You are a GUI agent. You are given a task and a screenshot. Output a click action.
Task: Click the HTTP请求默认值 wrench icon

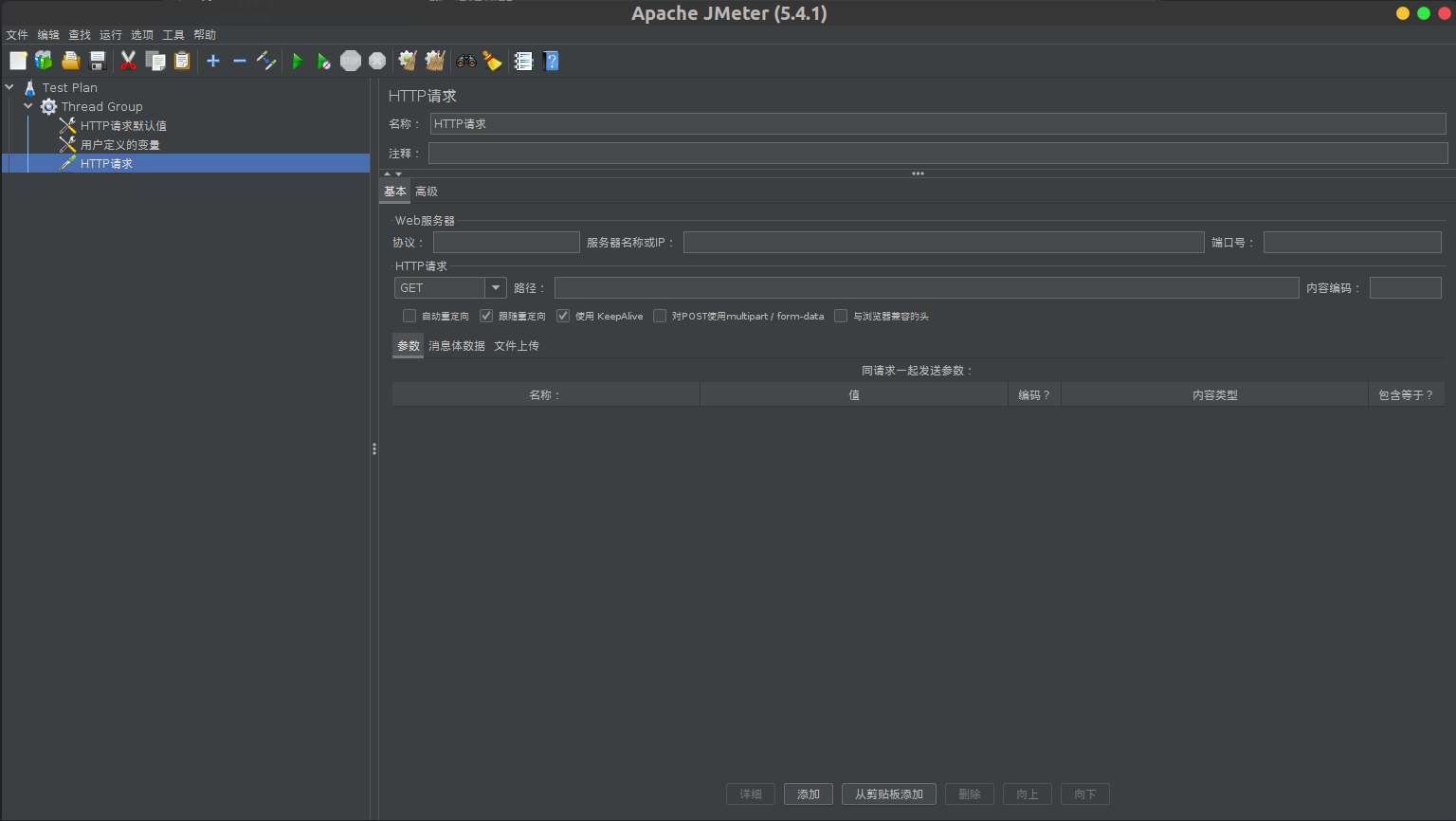(67, 125)
